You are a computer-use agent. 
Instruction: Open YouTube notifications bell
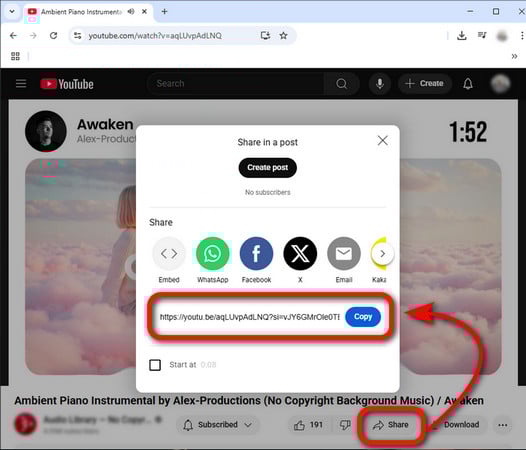(x=468, y=84)
